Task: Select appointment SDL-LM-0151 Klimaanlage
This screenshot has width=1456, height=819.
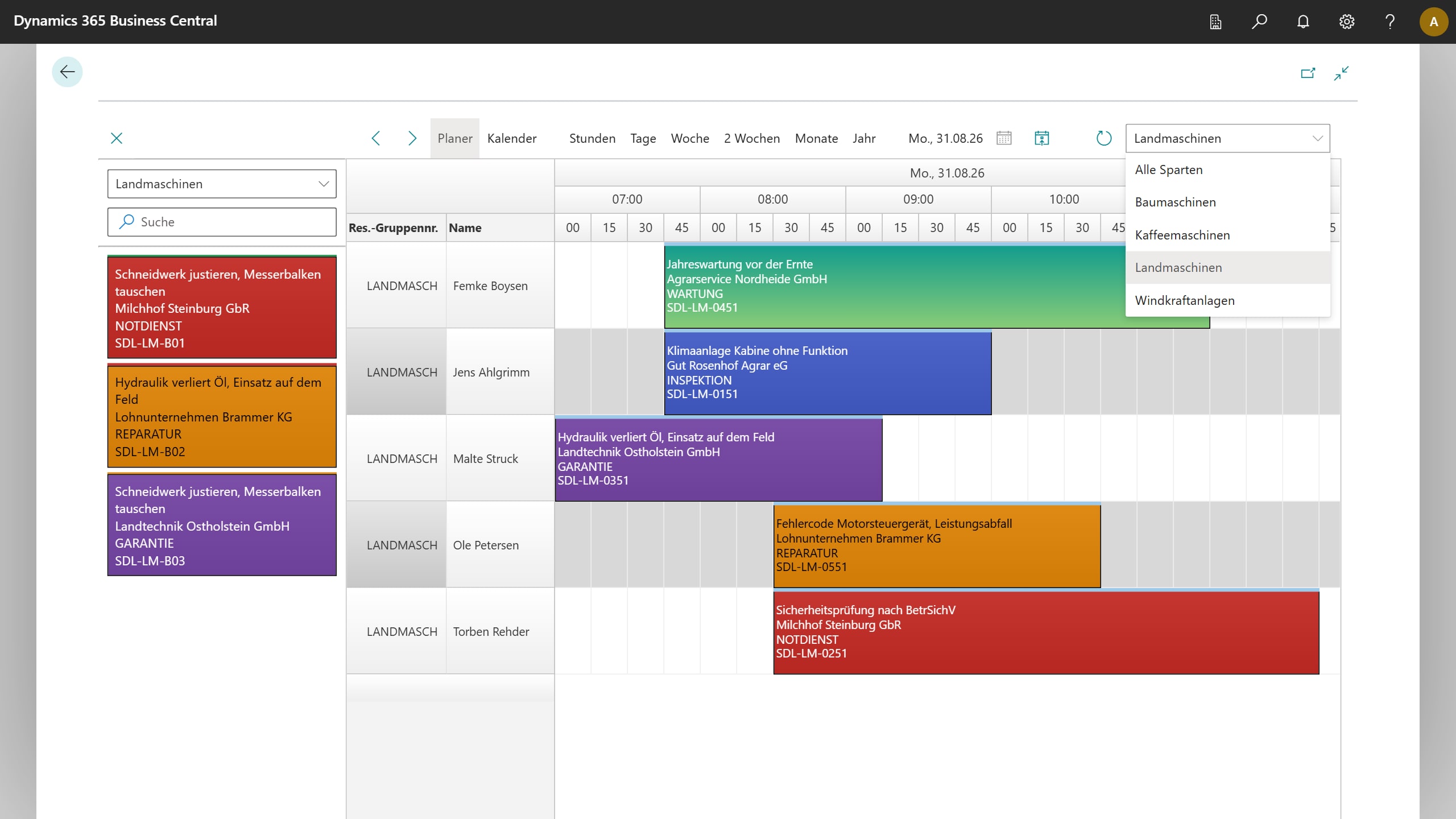Action: coord(828,373)
